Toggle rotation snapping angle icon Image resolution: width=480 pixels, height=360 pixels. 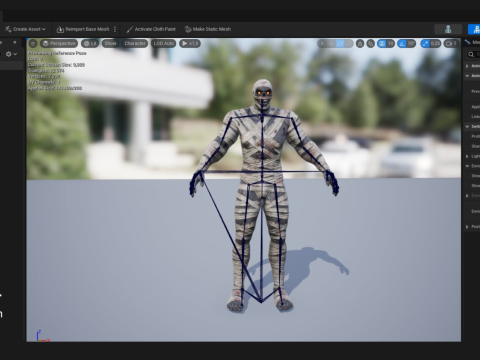coord(402,43)
